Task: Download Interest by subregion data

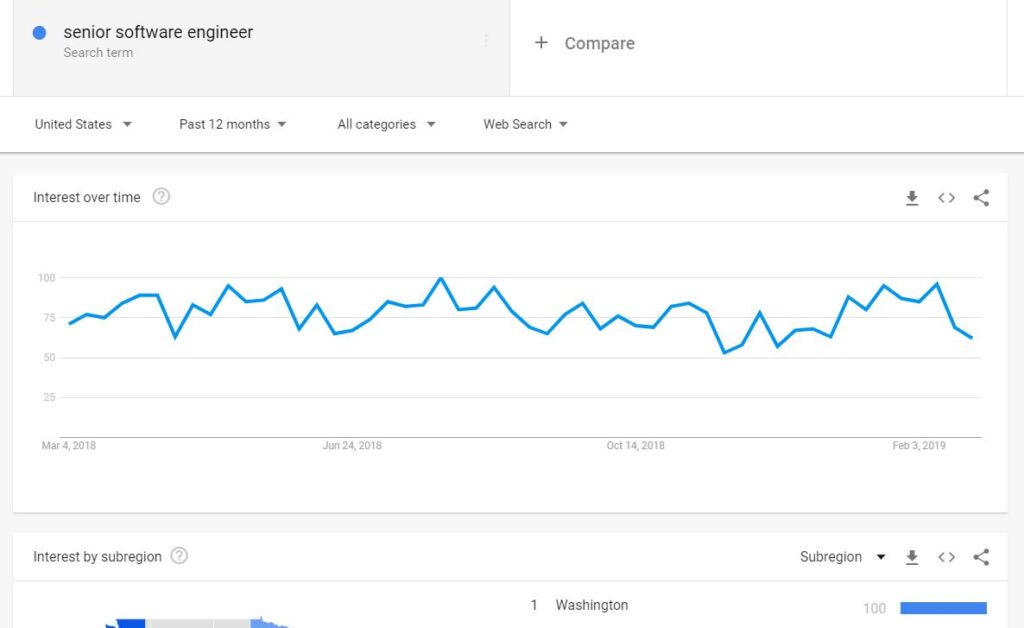Action: pyautogui.click(x=912, y=557)
